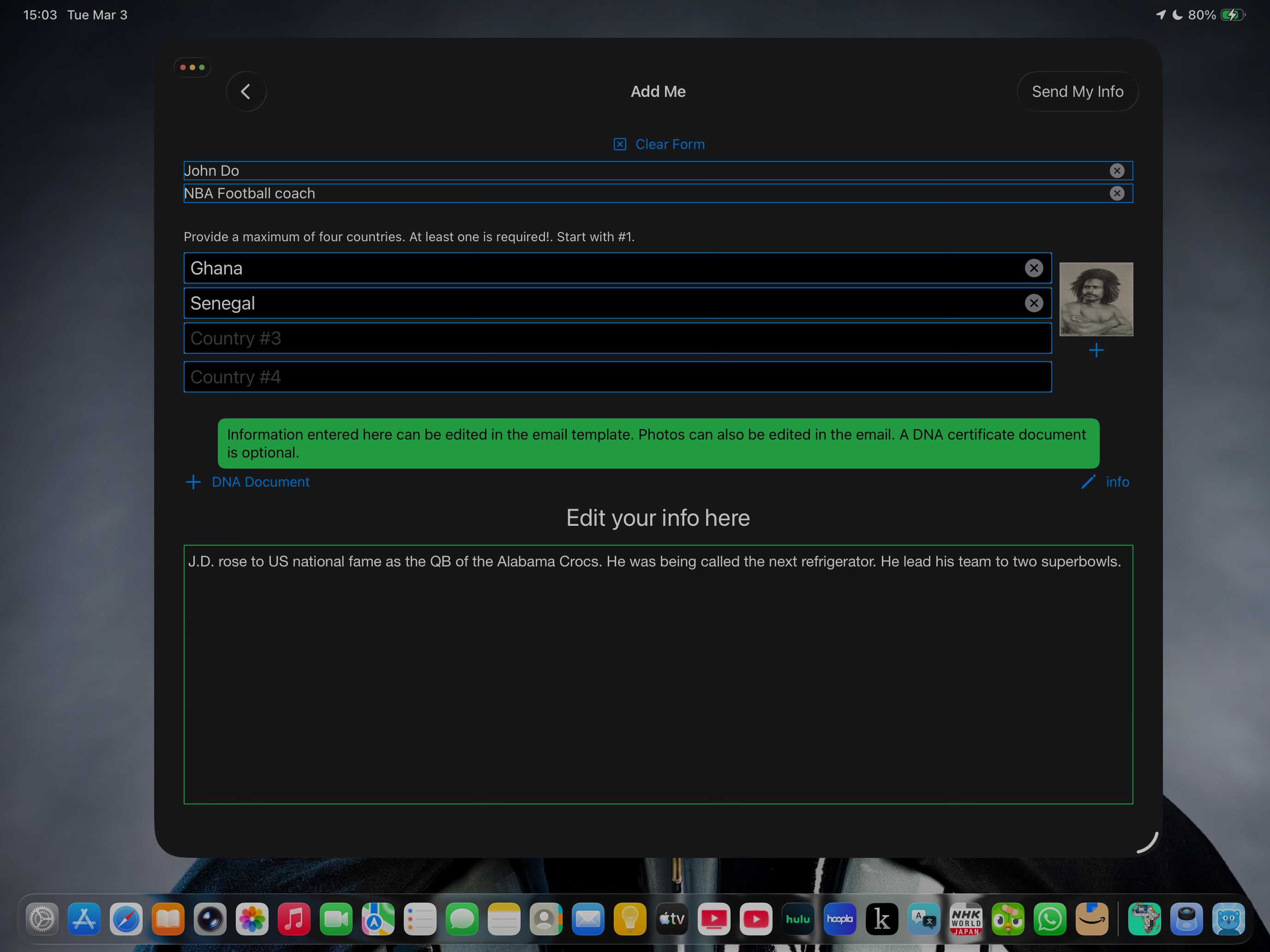
Task: Open the Africa map app in dock
Action: [1144, 919]
